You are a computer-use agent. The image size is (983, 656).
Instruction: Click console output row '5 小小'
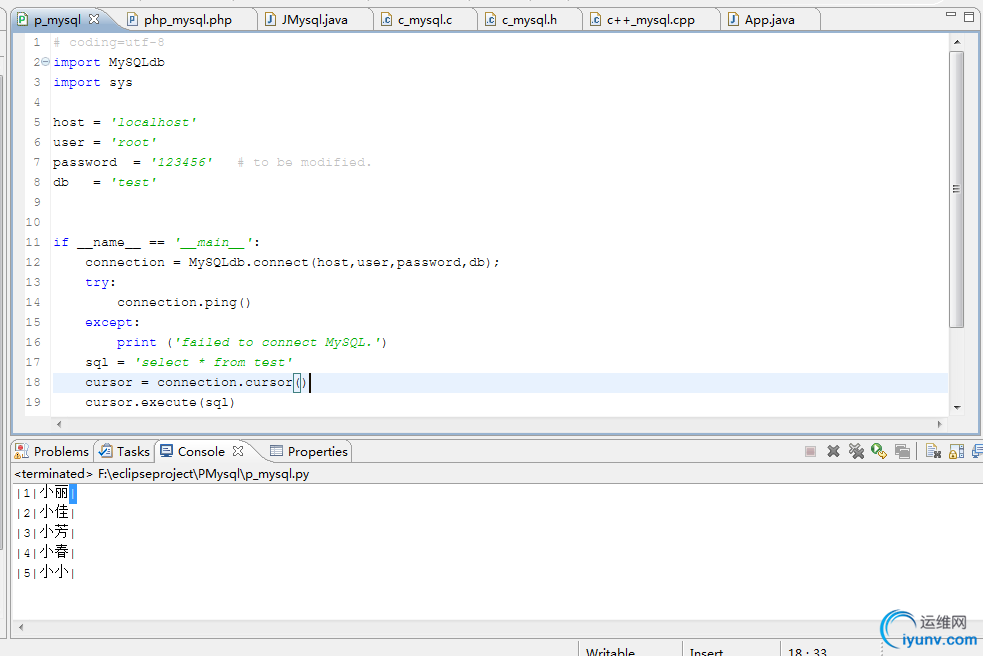point(46,573)
